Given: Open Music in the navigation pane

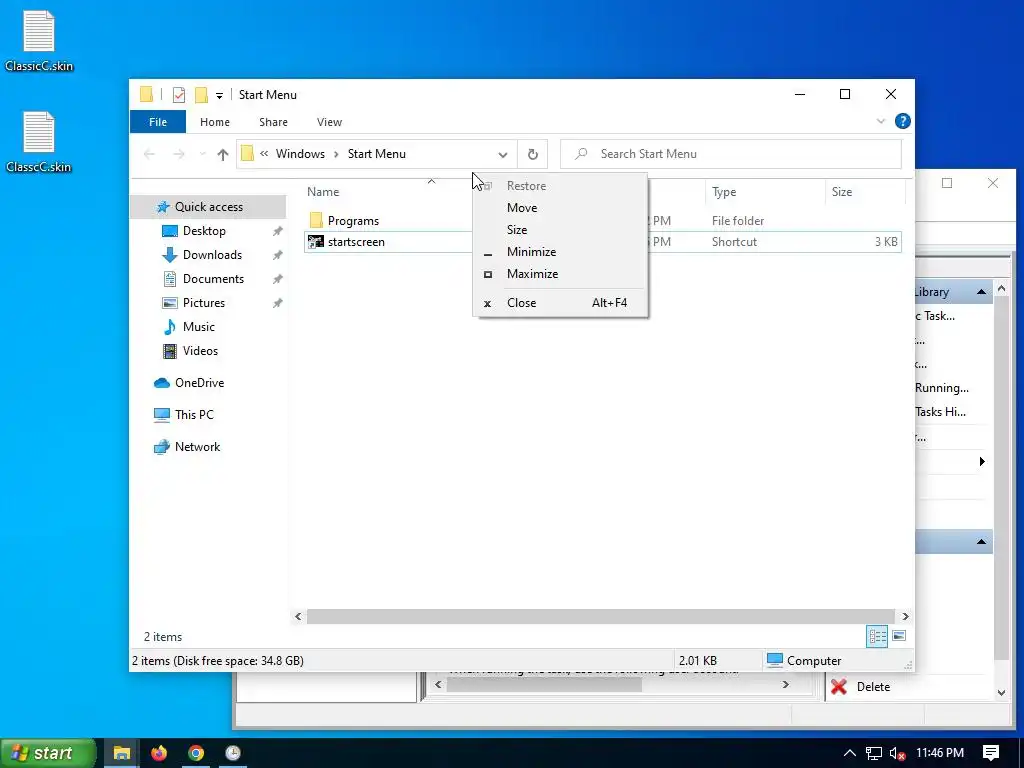Looking at the screenshot, I should point(199,327).
